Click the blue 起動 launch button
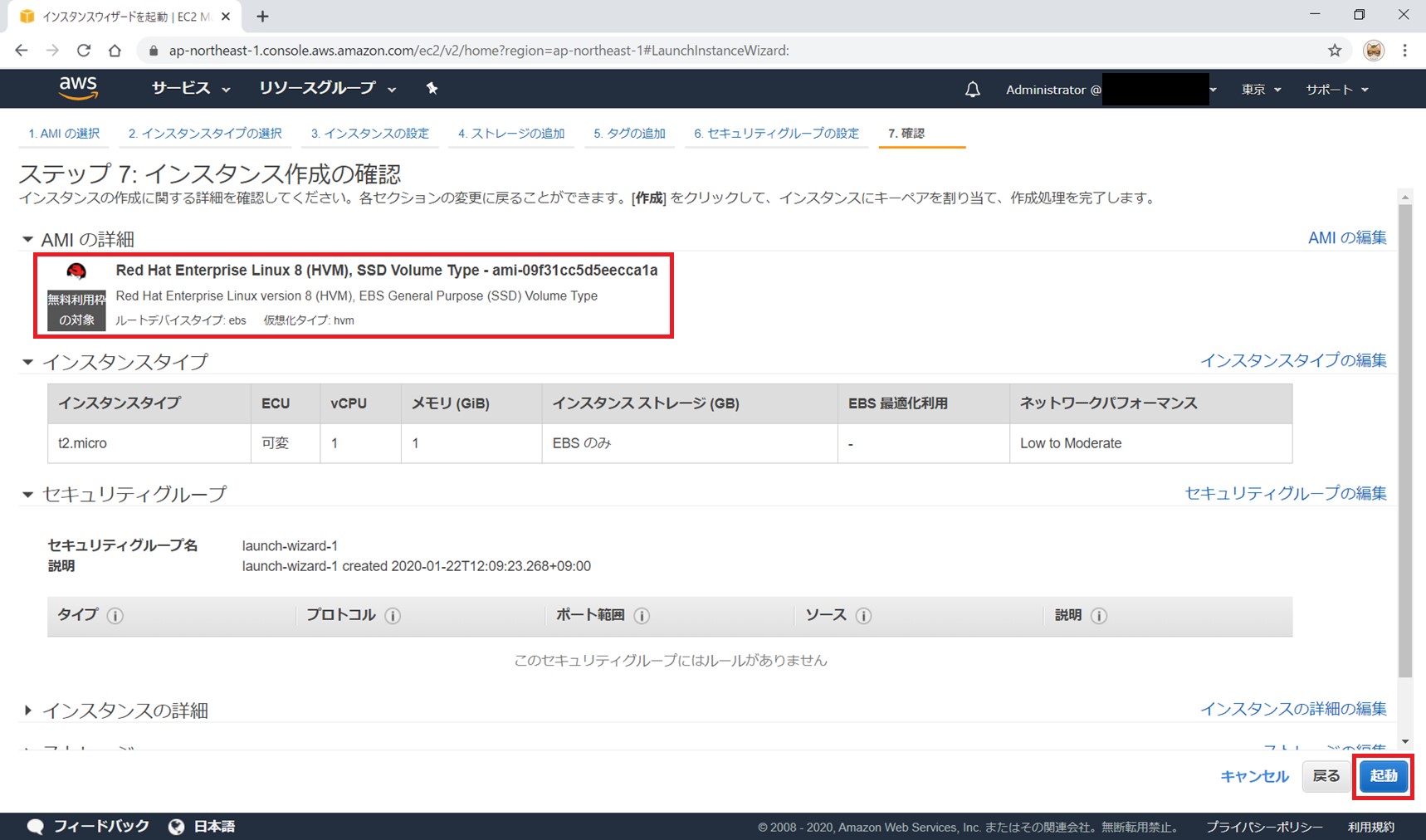 (1383, 776)
